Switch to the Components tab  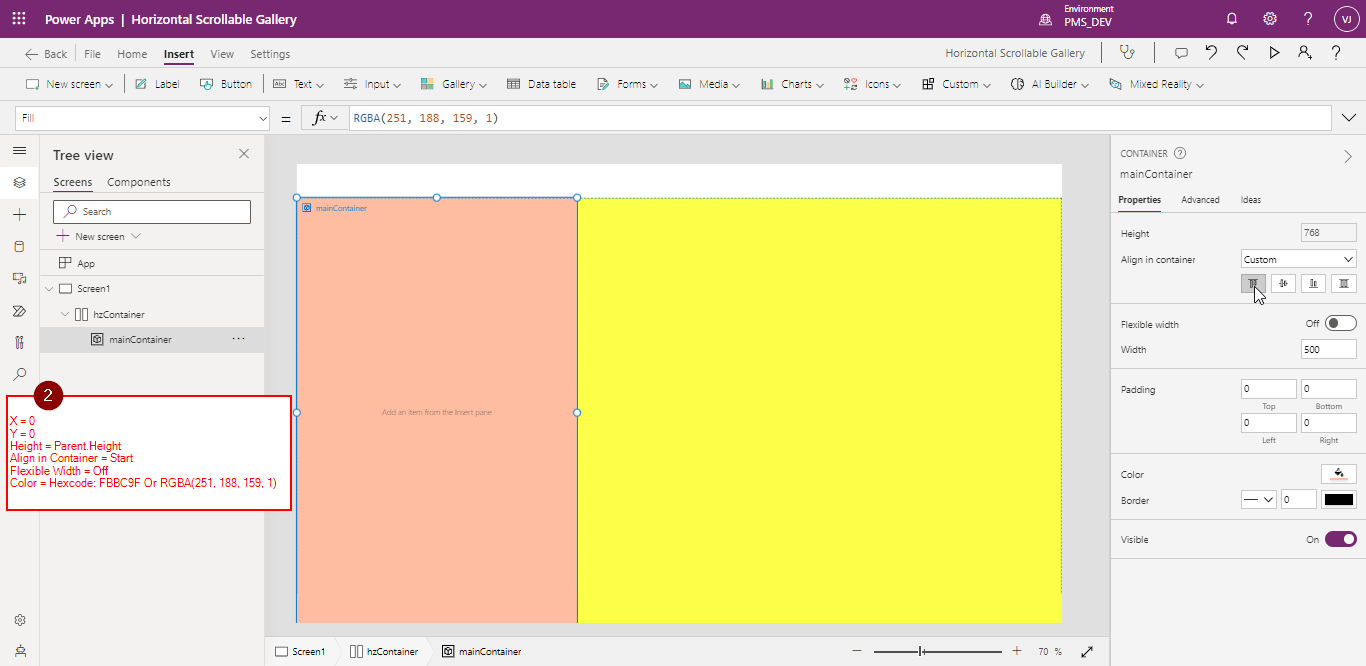(x=139, y=182)
